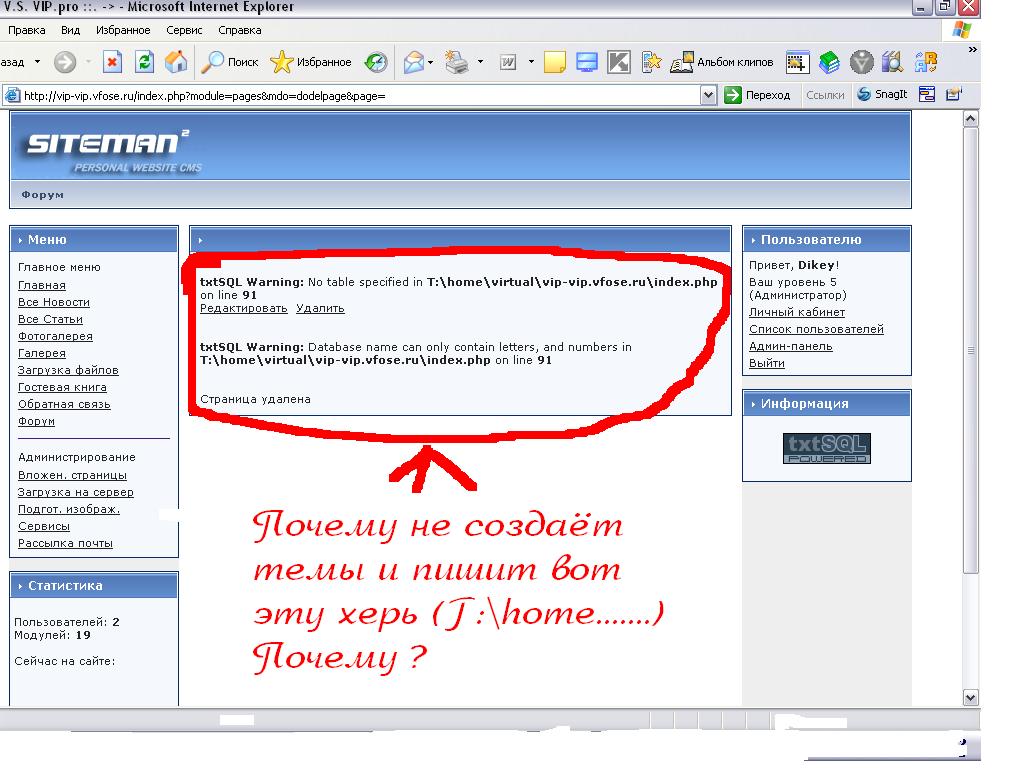The width and height of the screenshot is (1024, 768).
Task: Click the Stop loading toolbar icon
Action: [x=112, y=62]
